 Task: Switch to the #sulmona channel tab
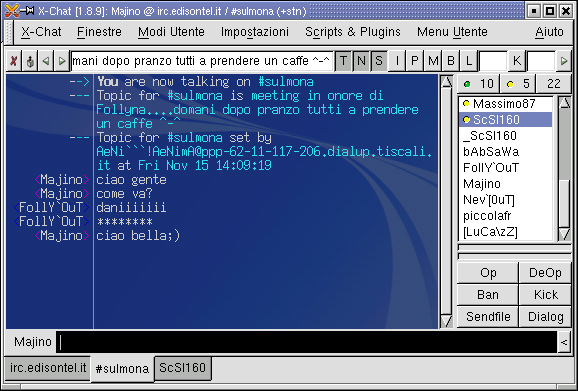point(122,369)
